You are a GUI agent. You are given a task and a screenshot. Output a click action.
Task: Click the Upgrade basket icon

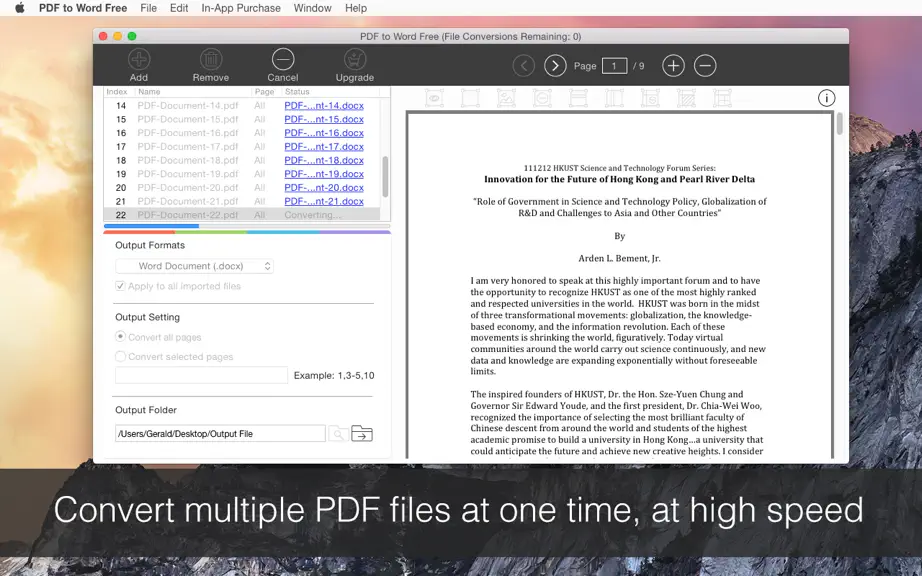(355, 59)
